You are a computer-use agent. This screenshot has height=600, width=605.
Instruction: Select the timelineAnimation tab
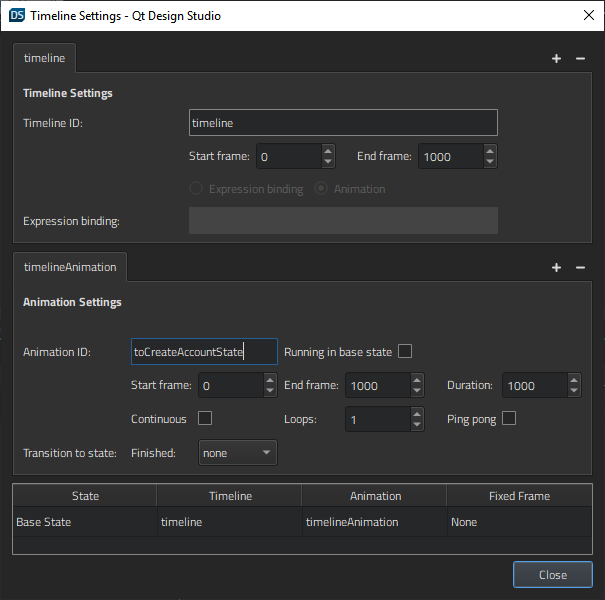pos(70,267)
